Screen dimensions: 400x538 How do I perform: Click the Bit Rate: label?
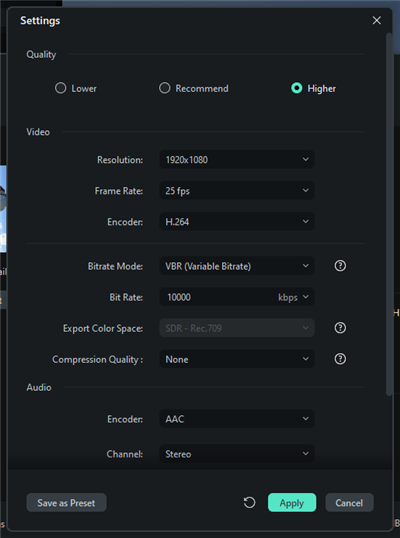[x=126, y=297]
